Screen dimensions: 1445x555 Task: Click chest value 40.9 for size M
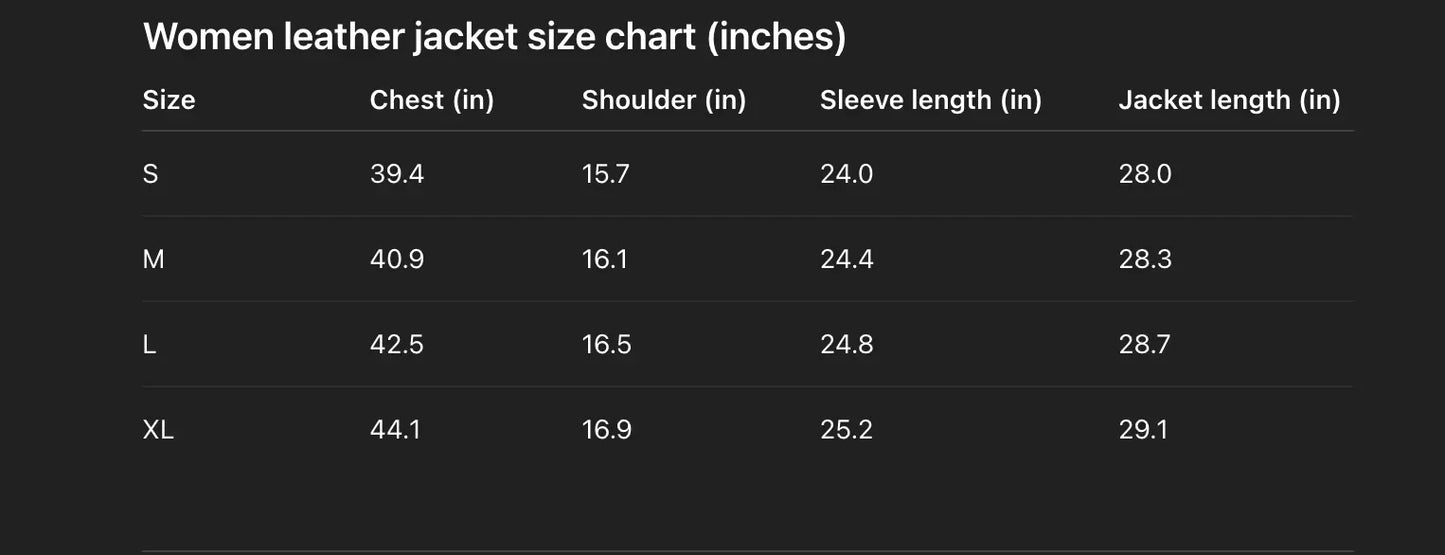tap(397, 260)
